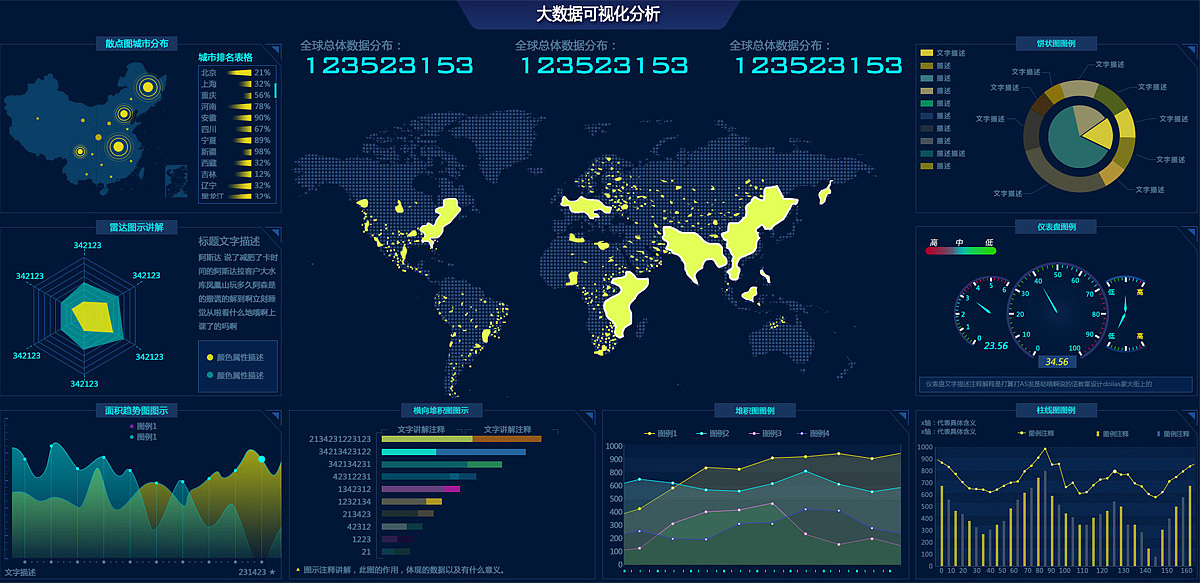Click the scrollbar thumb in the 城市排名表格 list

[275, 90]
